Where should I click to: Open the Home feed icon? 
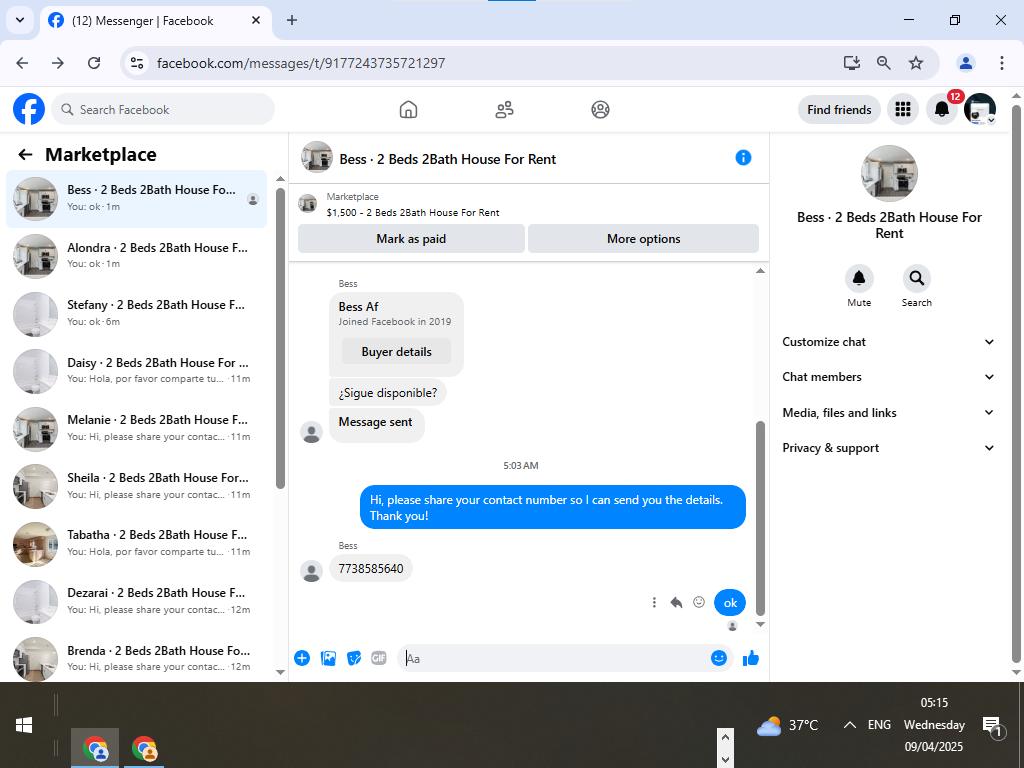point(408,110)
